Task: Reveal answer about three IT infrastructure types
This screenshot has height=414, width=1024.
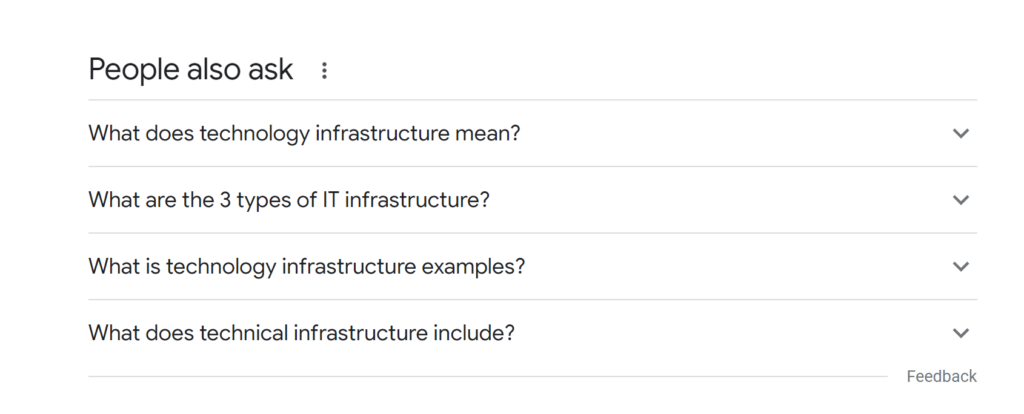Action: [x=532, y=200]
